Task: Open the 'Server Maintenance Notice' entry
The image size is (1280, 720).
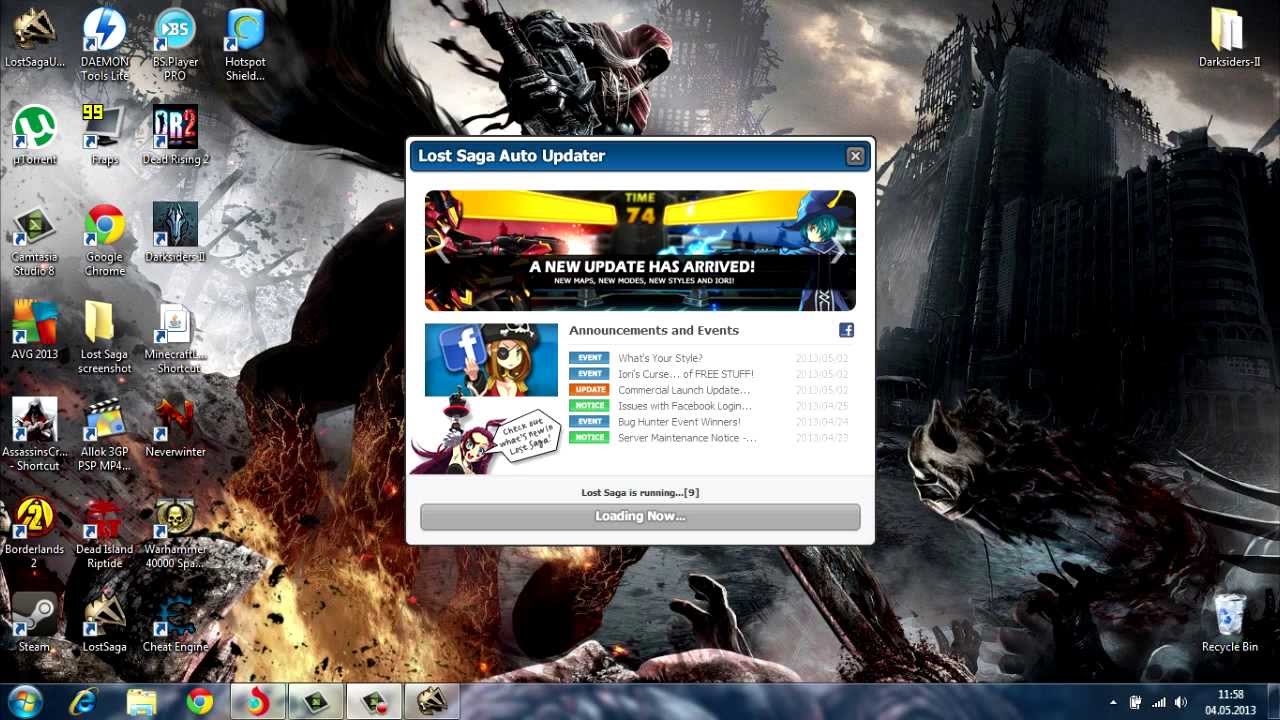Action: click(x=687, y=438)
